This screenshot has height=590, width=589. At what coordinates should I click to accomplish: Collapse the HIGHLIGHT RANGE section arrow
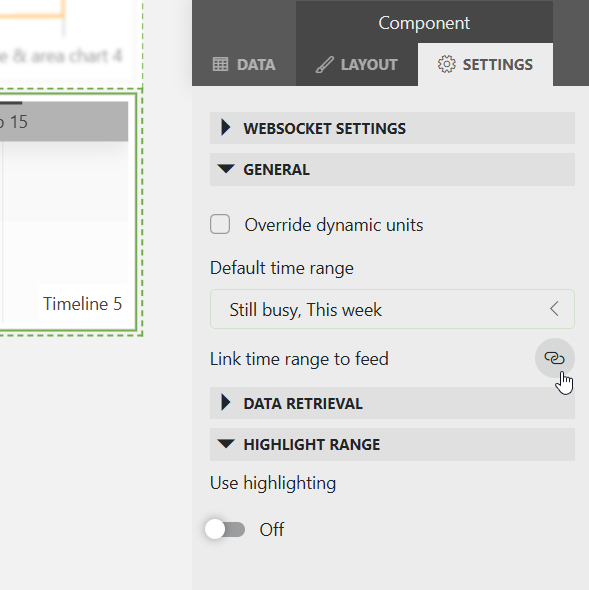click(x=226, y=444)
